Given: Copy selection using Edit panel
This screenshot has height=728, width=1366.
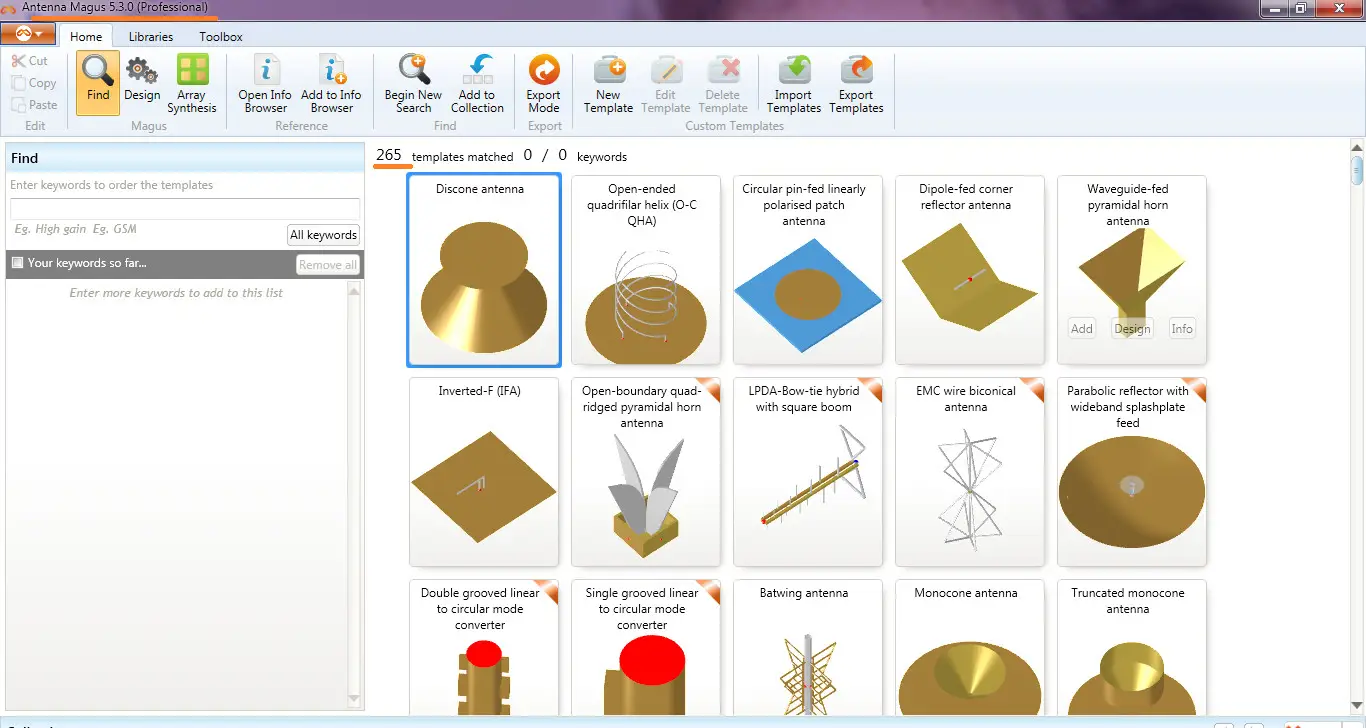Looking at the screenshot, I should point(34,82).
